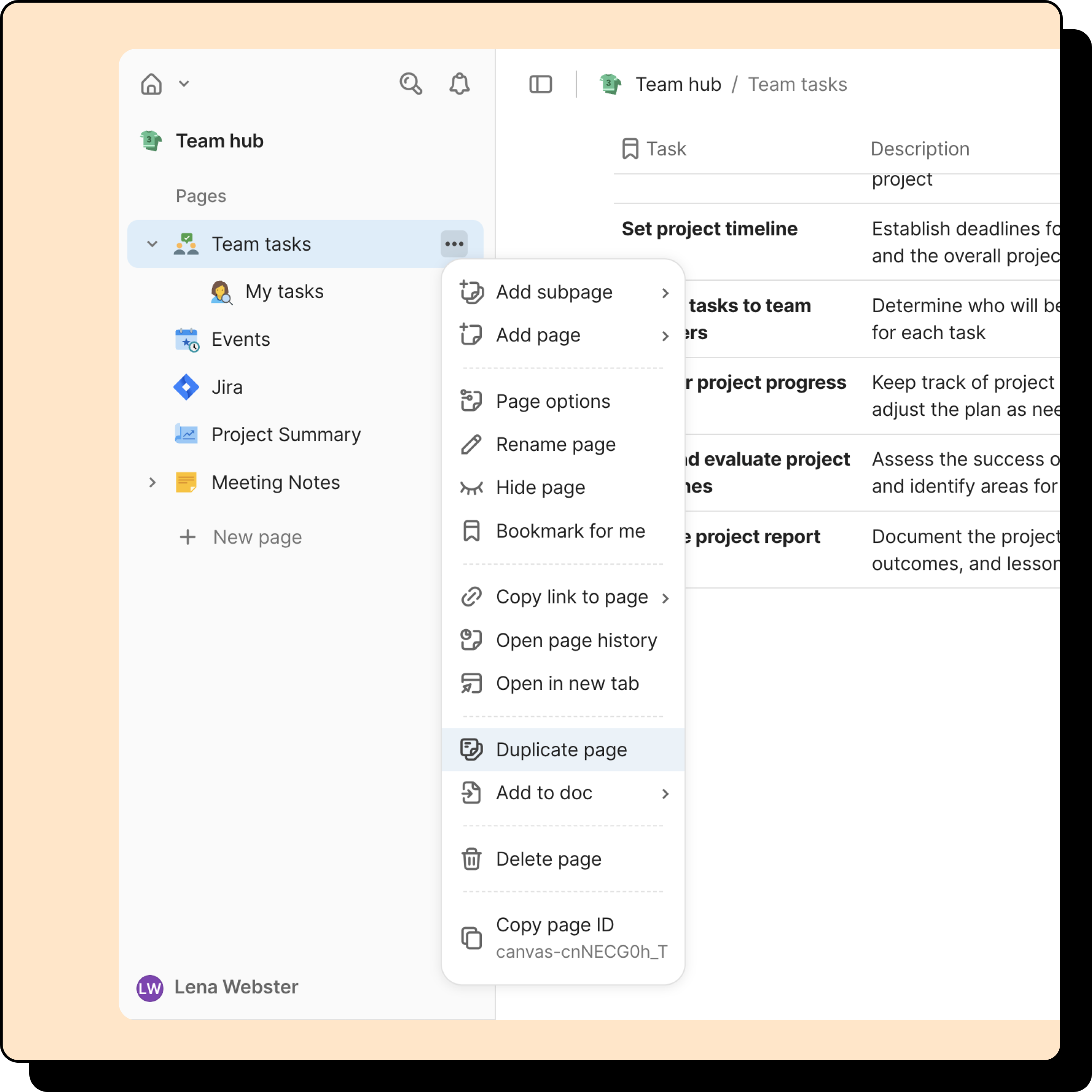Click the Events calendar icon
Image resolution: width=1092 pixels, height=1092 pixels.
pyautogui.click(x=186, y=340)
